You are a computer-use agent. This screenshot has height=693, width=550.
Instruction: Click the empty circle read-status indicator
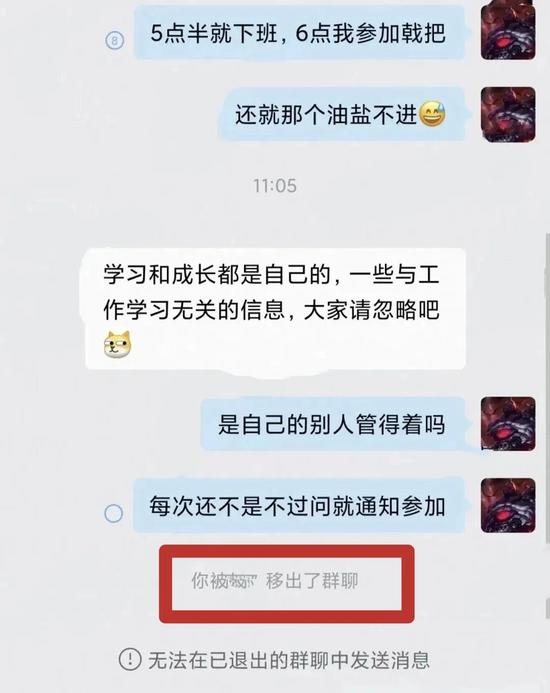tap(114, 513)
